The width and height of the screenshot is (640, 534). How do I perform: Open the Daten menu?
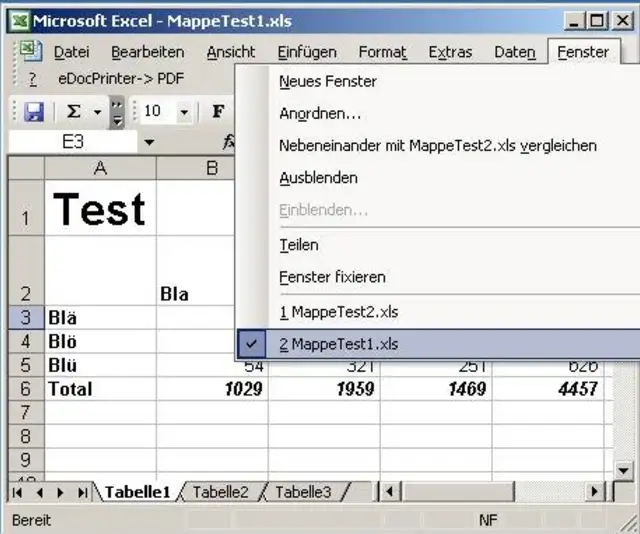pos(515,52)
